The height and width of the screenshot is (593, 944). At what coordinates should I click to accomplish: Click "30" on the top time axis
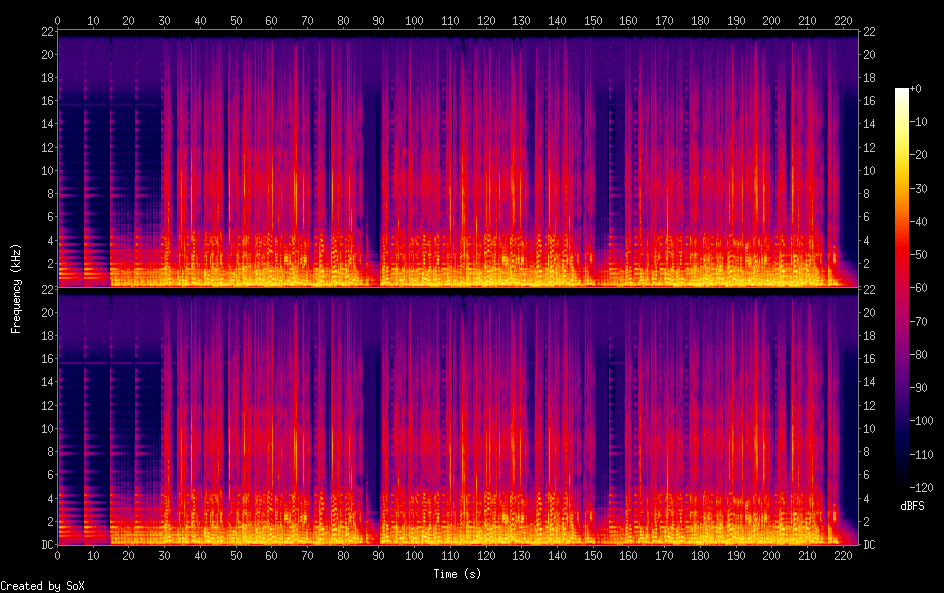pyautogui.click(x=164, y=20)
